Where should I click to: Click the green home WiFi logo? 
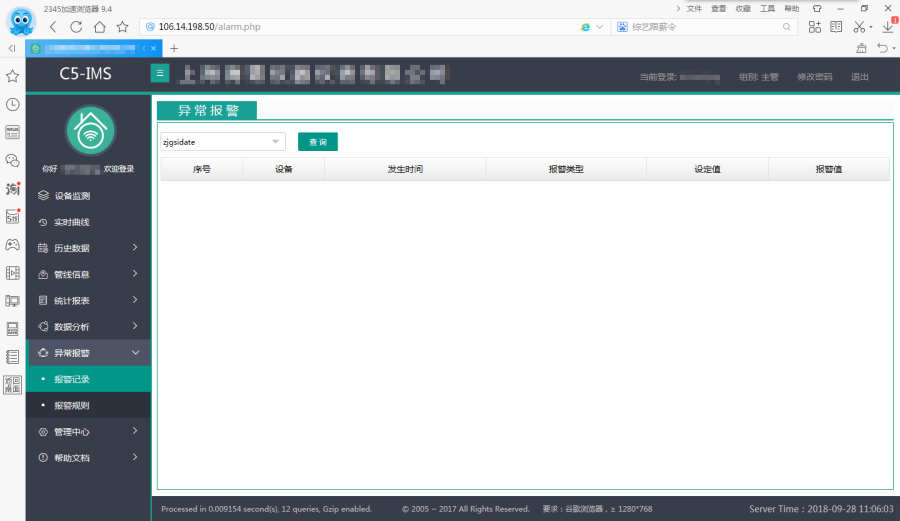click(x=90, y=130)
